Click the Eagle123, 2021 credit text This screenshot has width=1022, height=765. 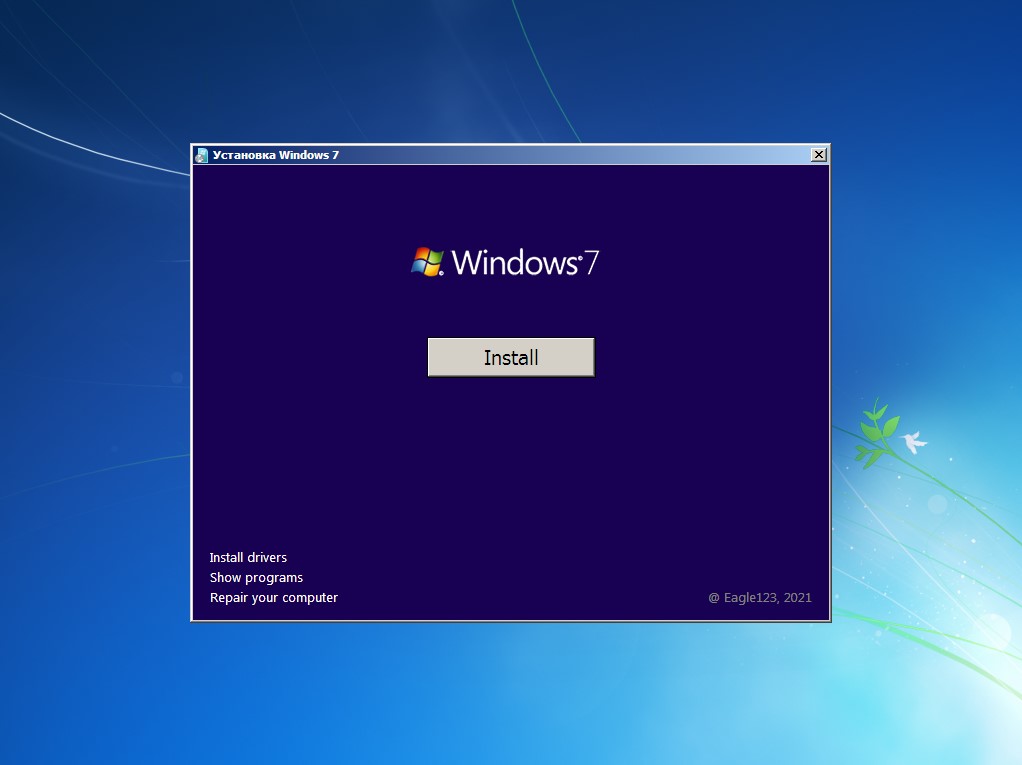pos(760,598)
